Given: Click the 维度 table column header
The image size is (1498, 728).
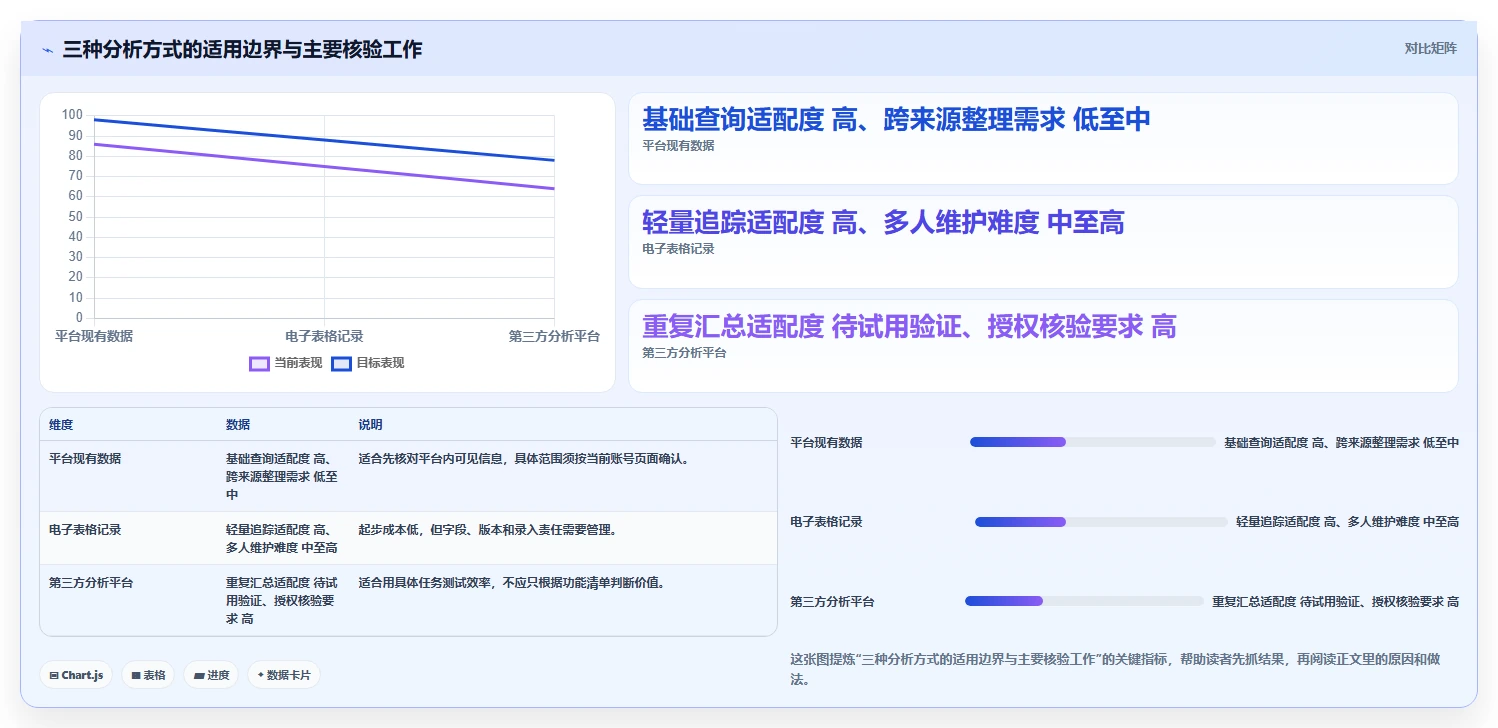Looking at the screenshot, I should click(x=61, y=425).
